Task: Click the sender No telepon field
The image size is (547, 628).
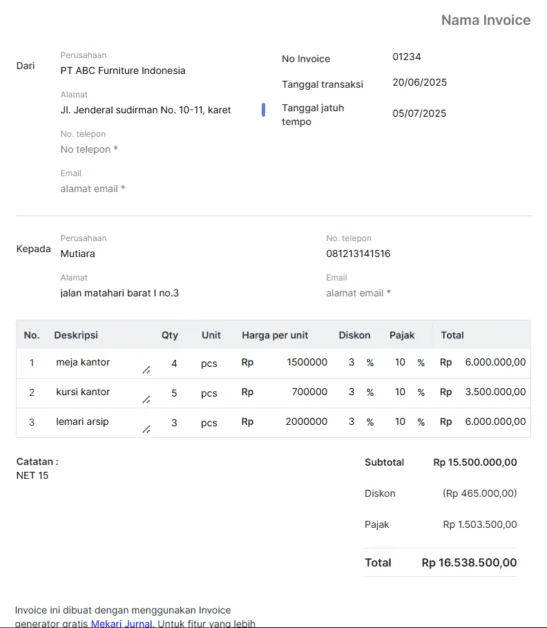Action: (89, 149)
